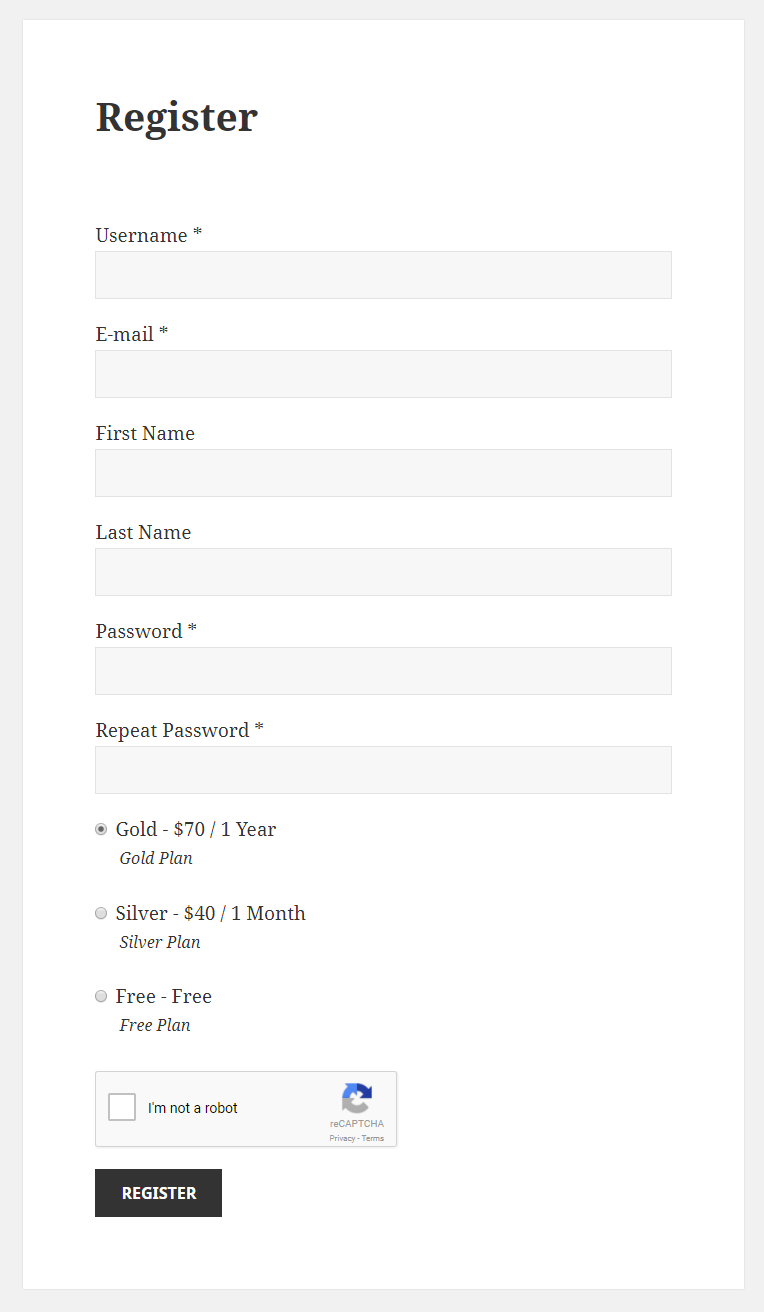Screen dimensions: 764x1312
Task: Focus the Repeat Password field
Action: pos(383,770)
